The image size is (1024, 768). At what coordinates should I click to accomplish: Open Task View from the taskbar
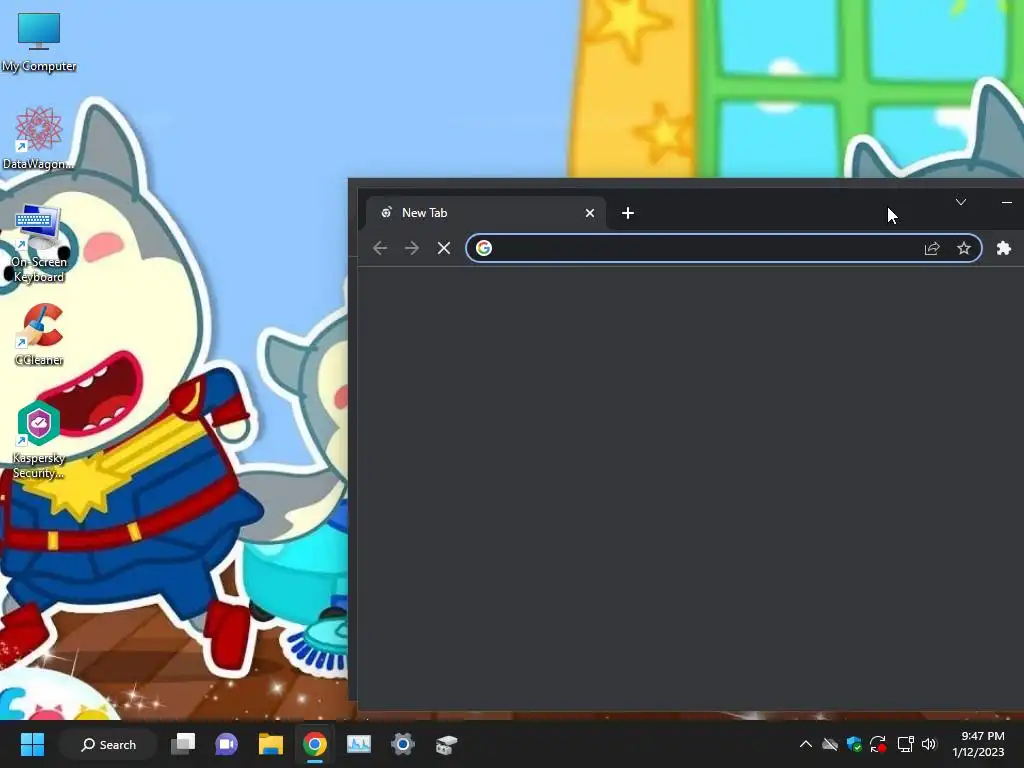point(183,744)
